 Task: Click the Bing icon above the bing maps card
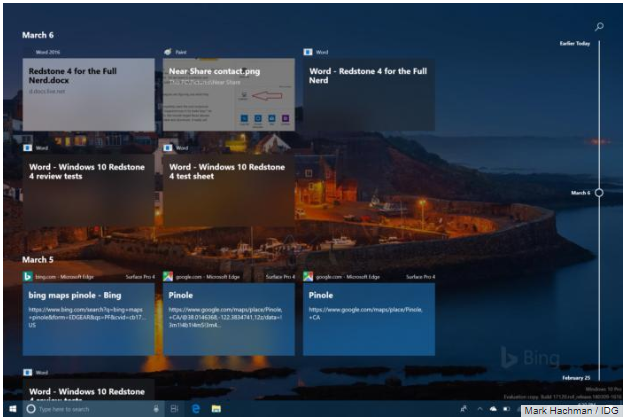pyautogui.click(x=28, y=276)
